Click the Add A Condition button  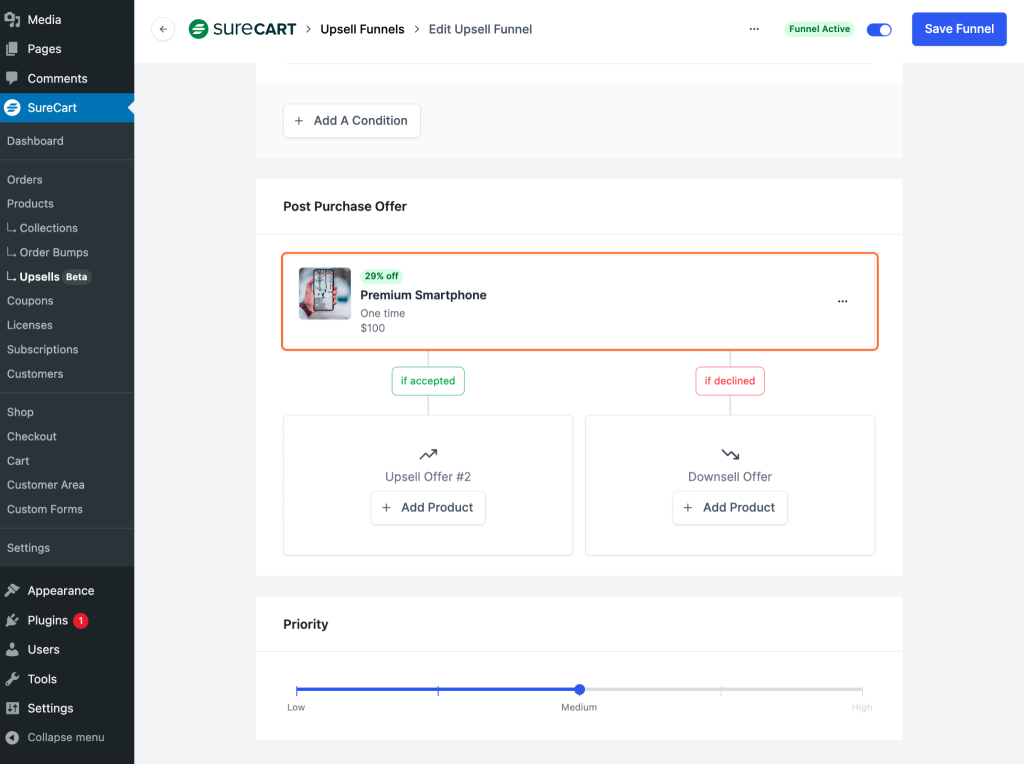click(x=351, y=121)
